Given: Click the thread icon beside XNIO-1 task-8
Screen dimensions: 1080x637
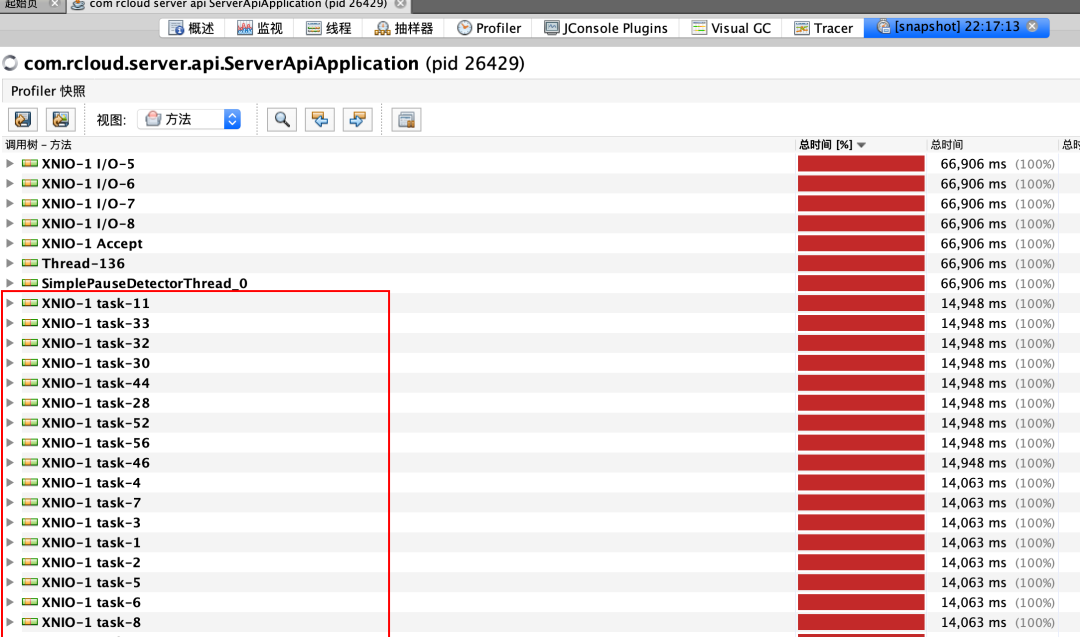Looking at the screenshot, I should pos(30,622).
